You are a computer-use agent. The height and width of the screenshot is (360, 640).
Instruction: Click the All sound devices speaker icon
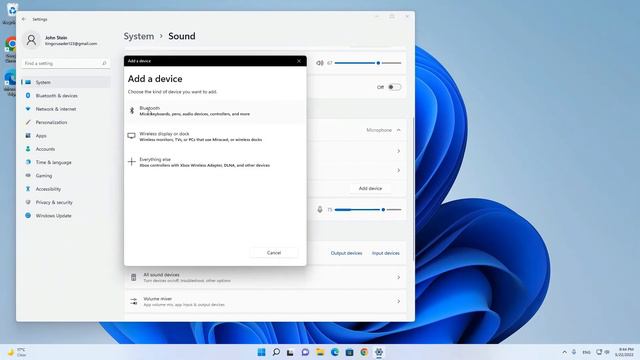point(133,278)
